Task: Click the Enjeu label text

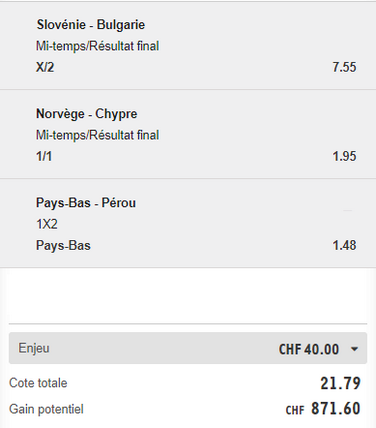Action: [34, 348]
